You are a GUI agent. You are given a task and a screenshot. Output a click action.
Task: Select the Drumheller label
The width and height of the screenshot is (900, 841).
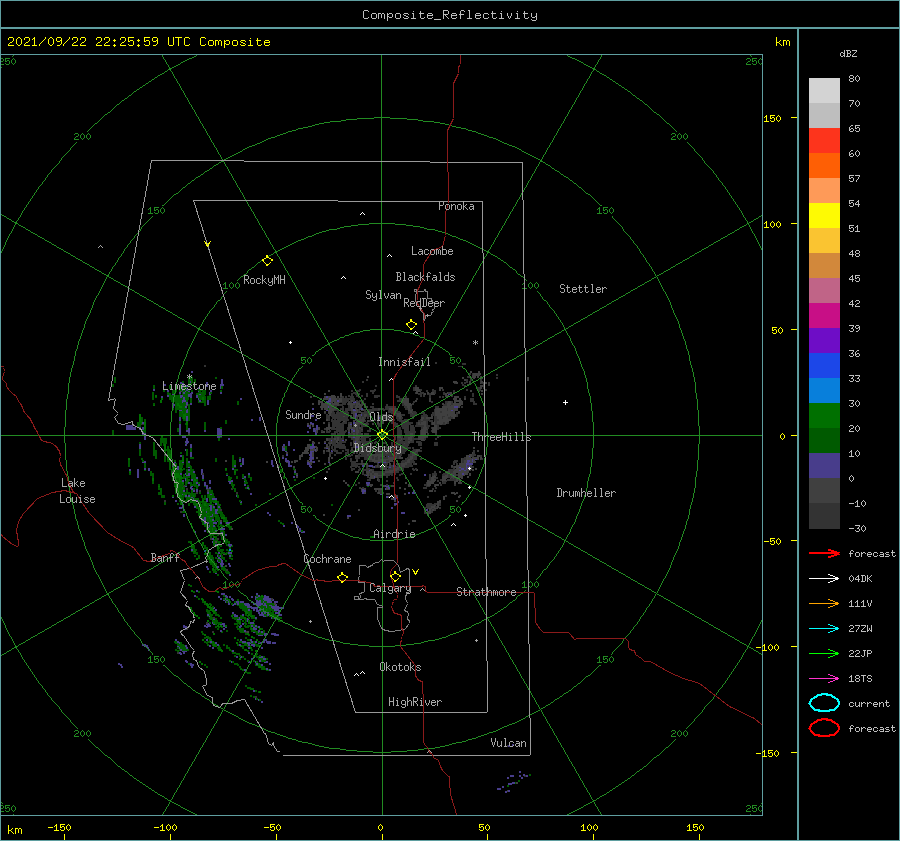585,493
